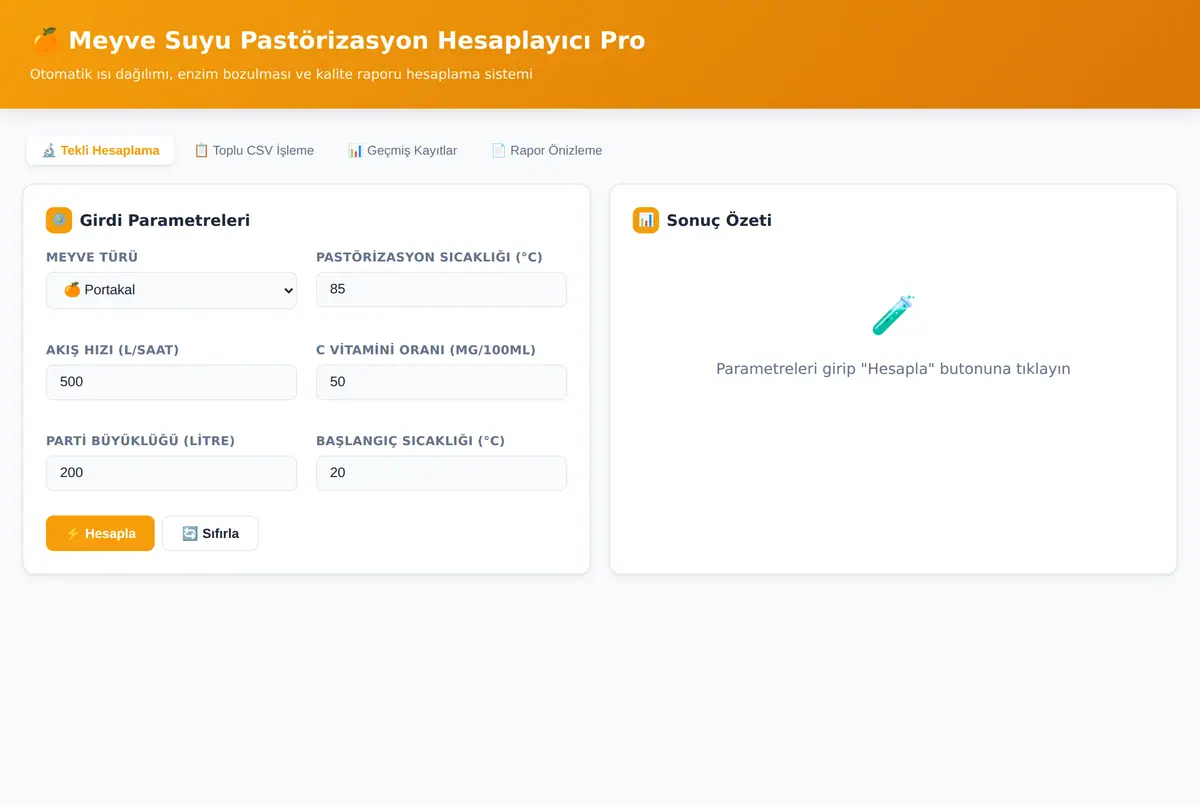Click the Başlangıç Sıcaklığı field with 20

pos(441,473)
